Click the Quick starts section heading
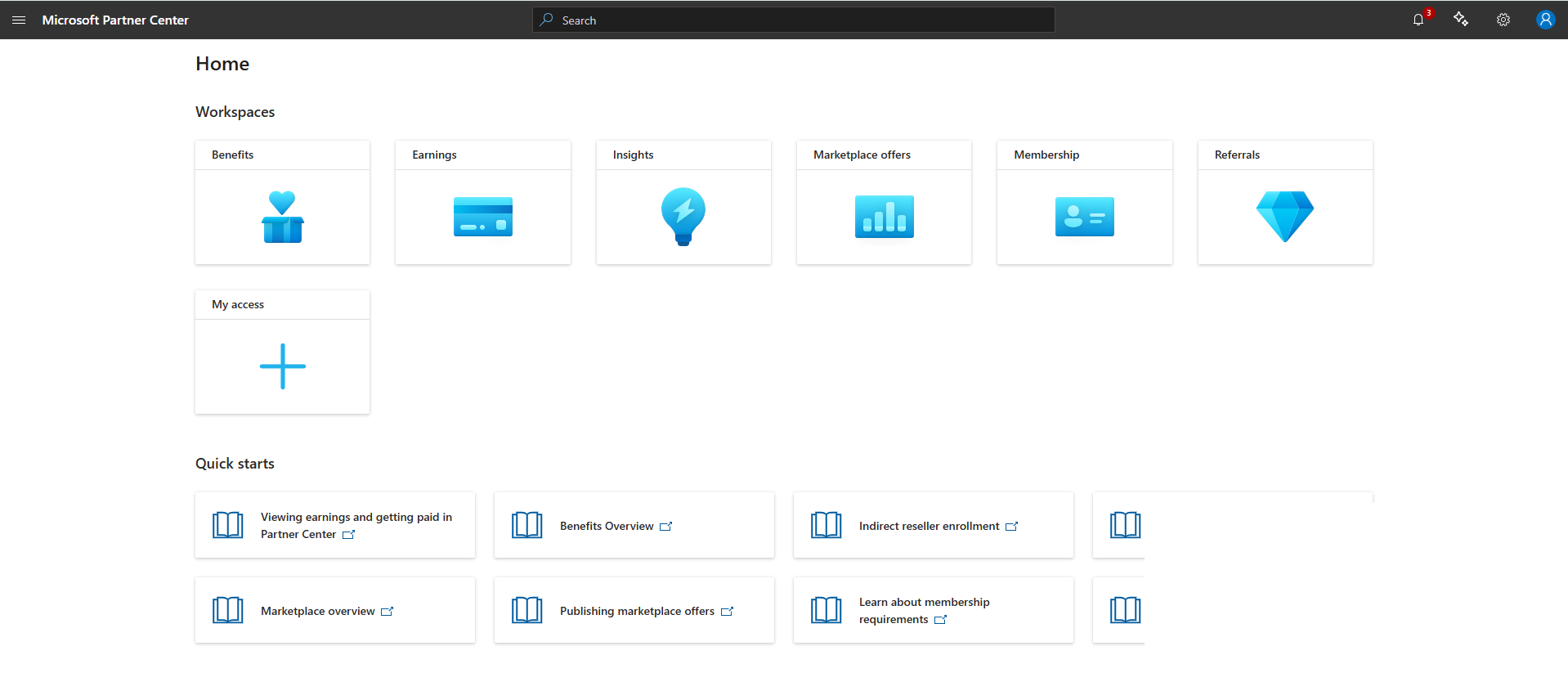Screen dimensions: 1568x682 235,464
